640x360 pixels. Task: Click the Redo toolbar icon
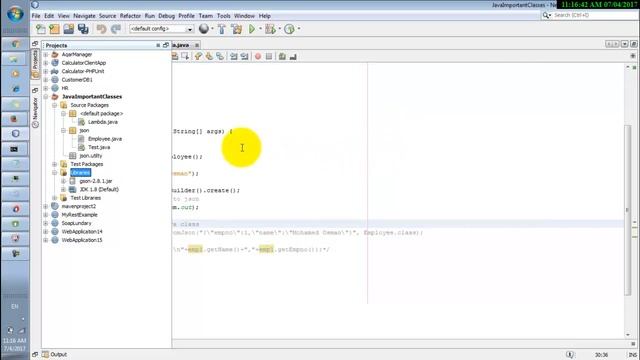click(x=116, y=29)
